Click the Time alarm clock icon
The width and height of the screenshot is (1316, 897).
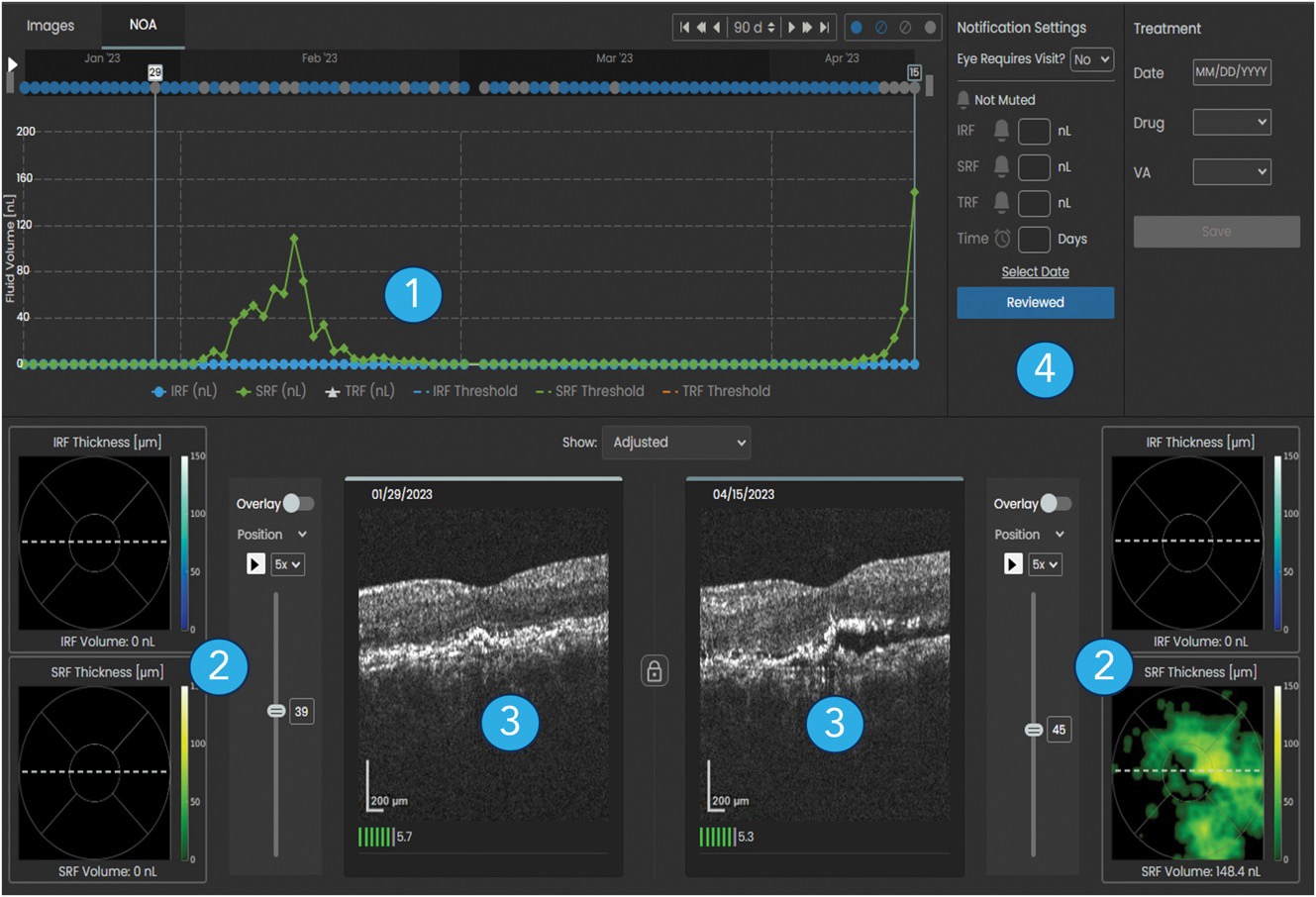[1003, 239]
